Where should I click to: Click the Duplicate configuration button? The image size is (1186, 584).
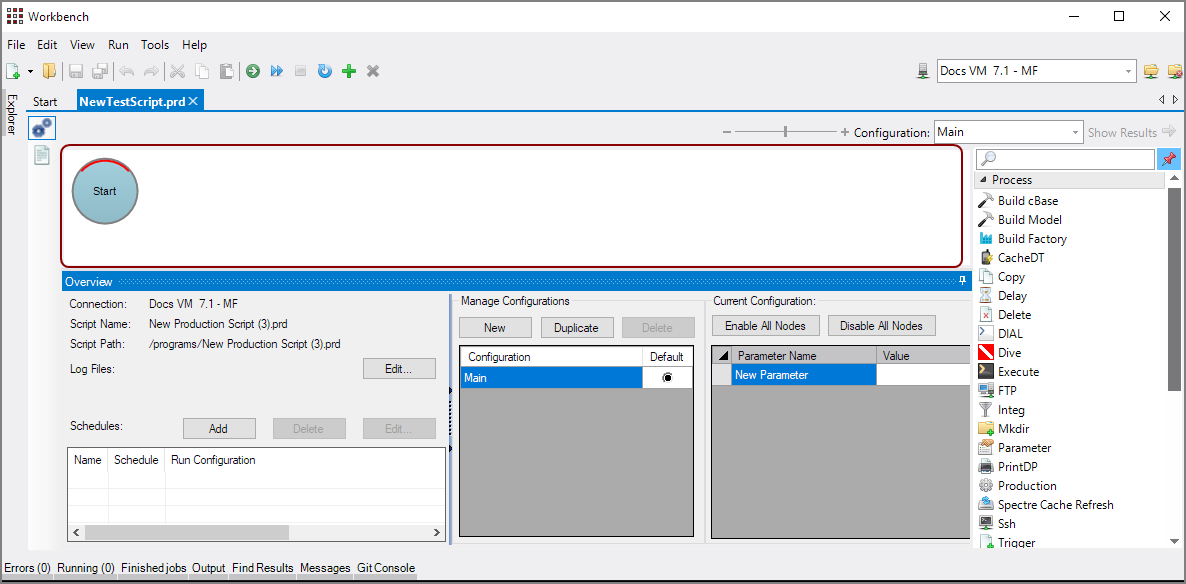[576, 327]
